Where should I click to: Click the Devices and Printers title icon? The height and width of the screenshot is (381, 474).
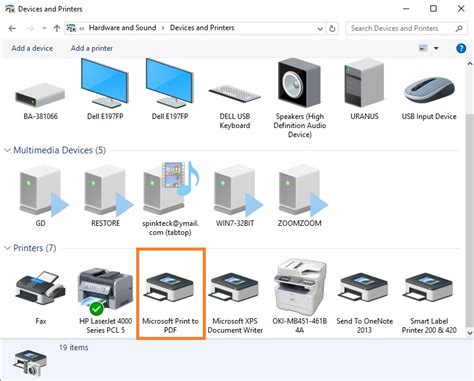[x=10, y=9]
